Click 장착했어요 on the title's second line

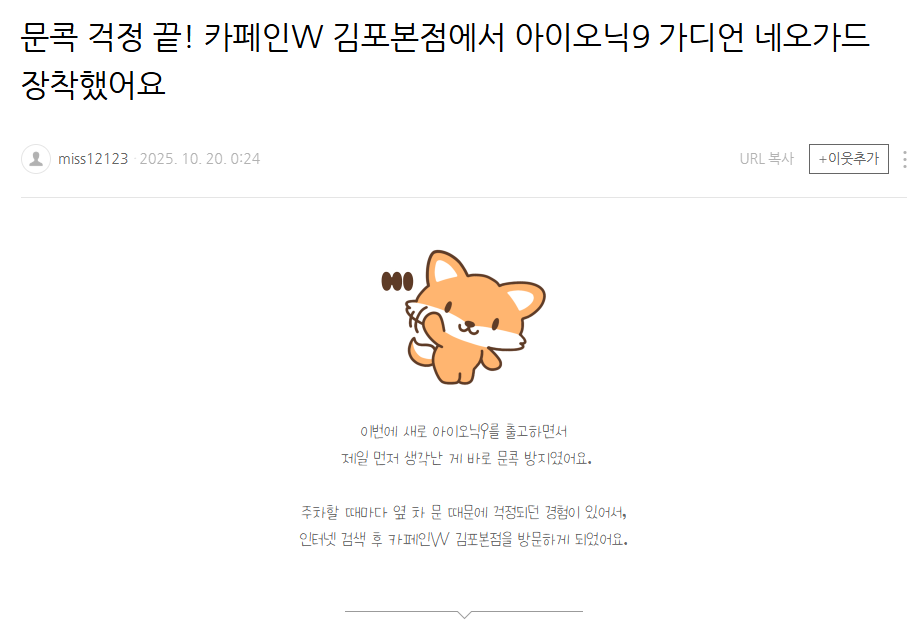[x=93, y=84]
